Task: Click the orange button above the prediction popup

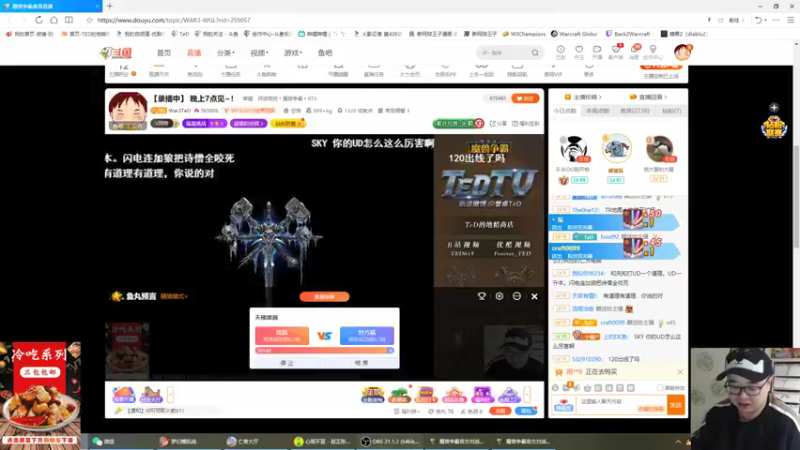Action: [324, 296]
